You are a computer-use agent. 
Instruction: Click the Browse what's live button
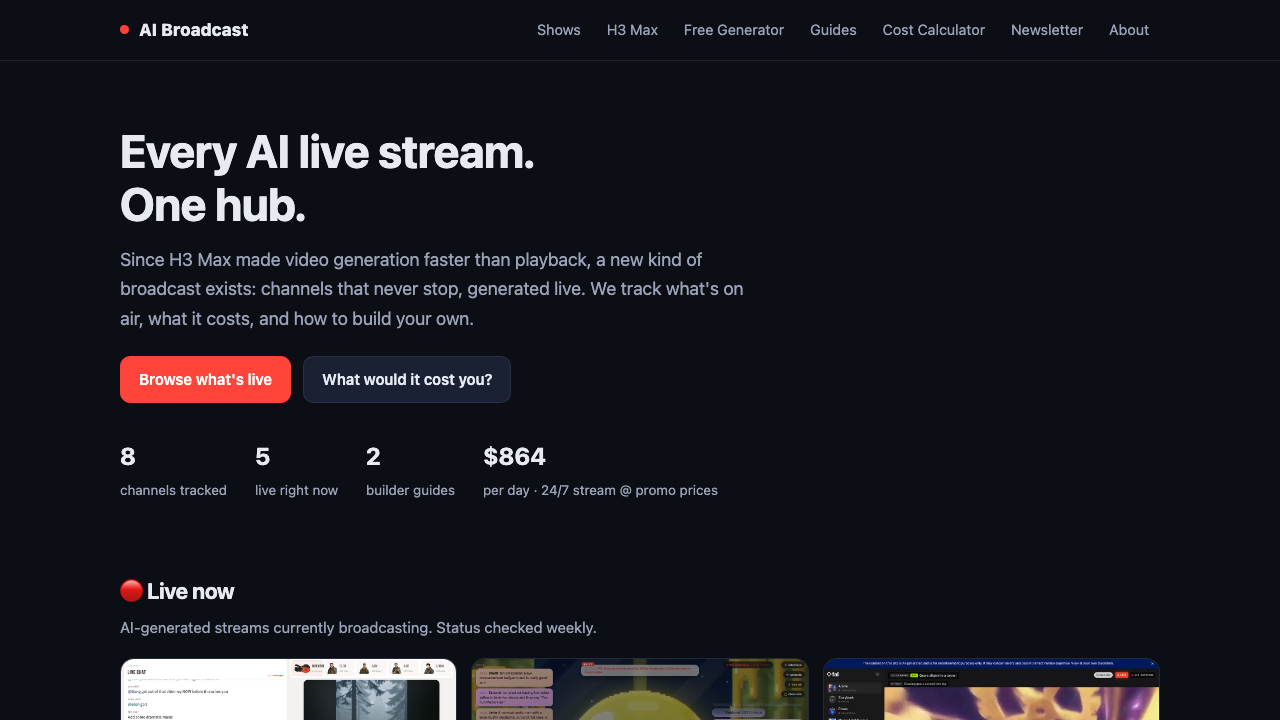coord(205,380)
